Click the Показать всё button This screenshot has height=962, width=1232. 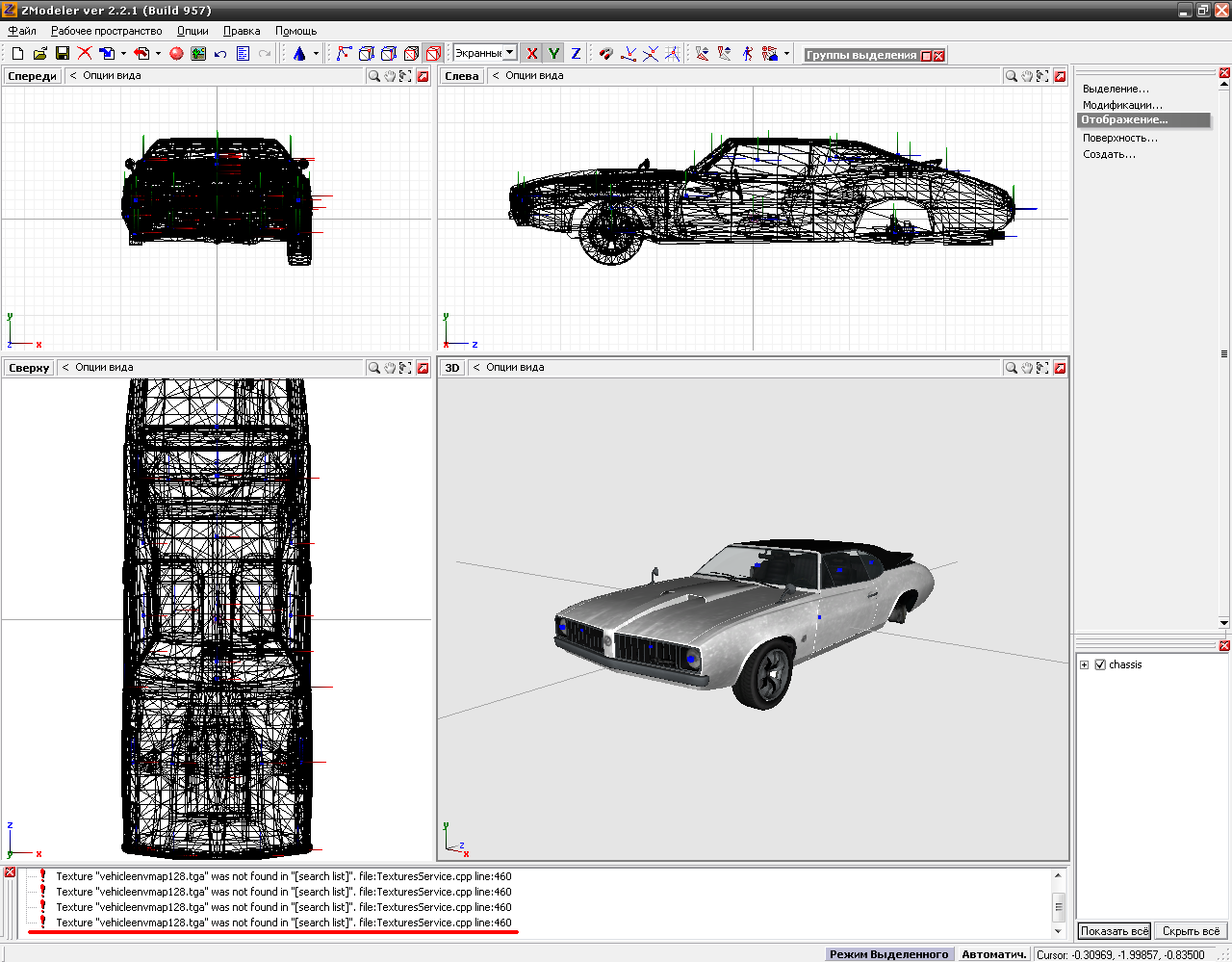(x=1114, y=931)
